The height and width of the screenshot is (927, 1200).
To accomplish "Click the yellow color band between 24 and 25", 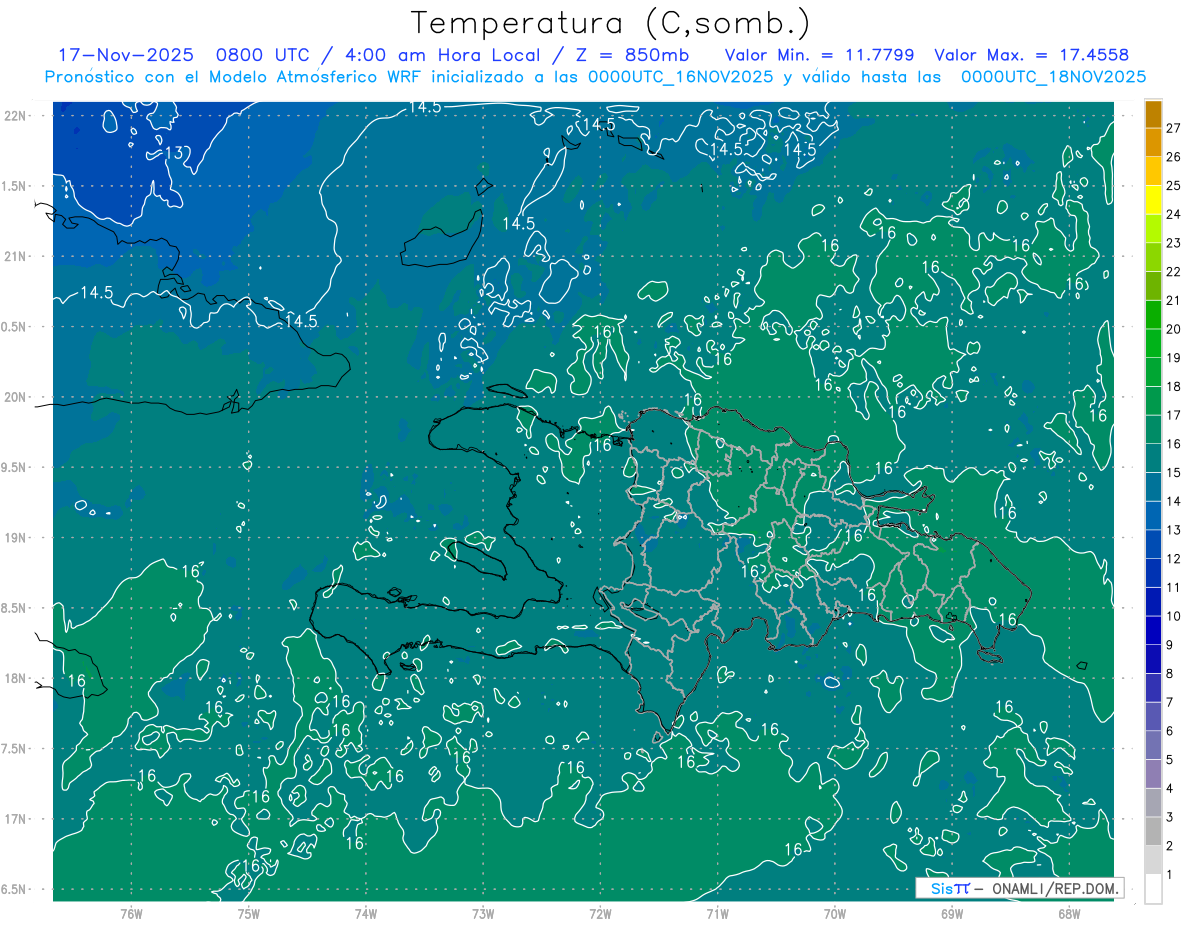I will coord(1153,199).
